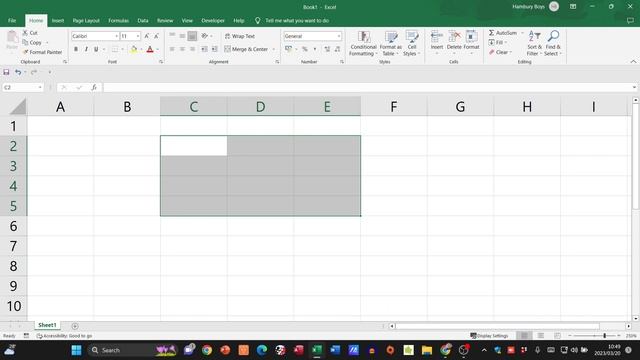This screenshot has width=640, height=360.
Task: Open Format as Table gallery
Action: (391, 43)
